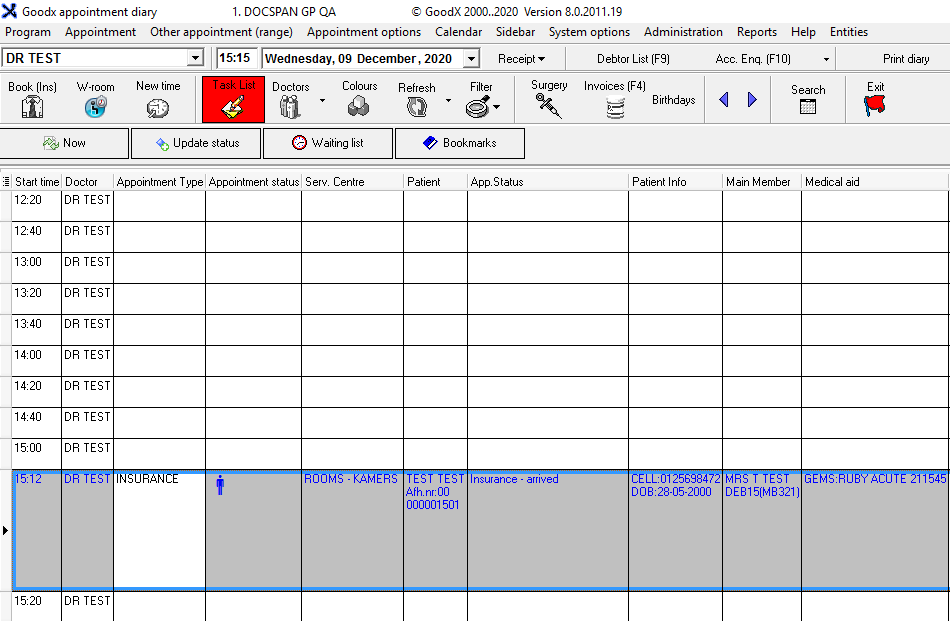Open the W-room waiting room icon

tap(95, 106)
